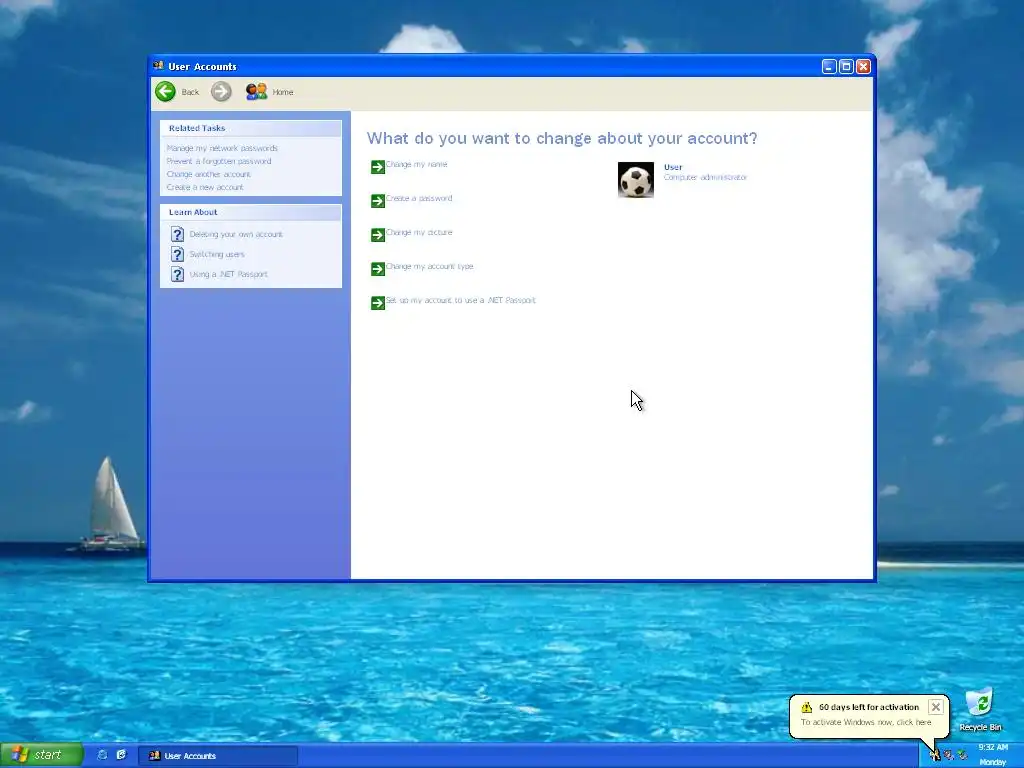Image resolution: width=1024 pixels, height=768 pixels.
Task: Click the arrow icon beside .NET Passport setup
Action: 377,303
